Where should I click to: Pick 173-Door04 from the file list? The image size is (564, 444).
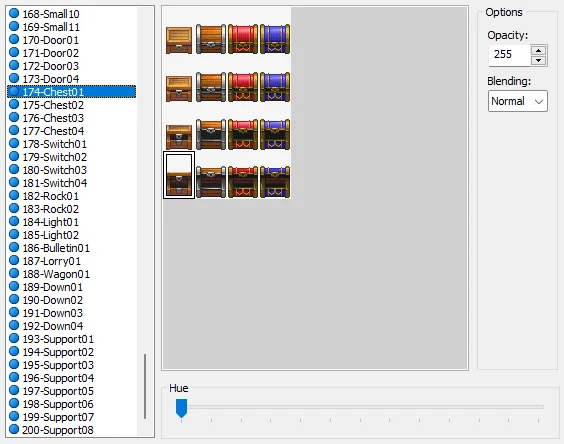pos(72,79)
